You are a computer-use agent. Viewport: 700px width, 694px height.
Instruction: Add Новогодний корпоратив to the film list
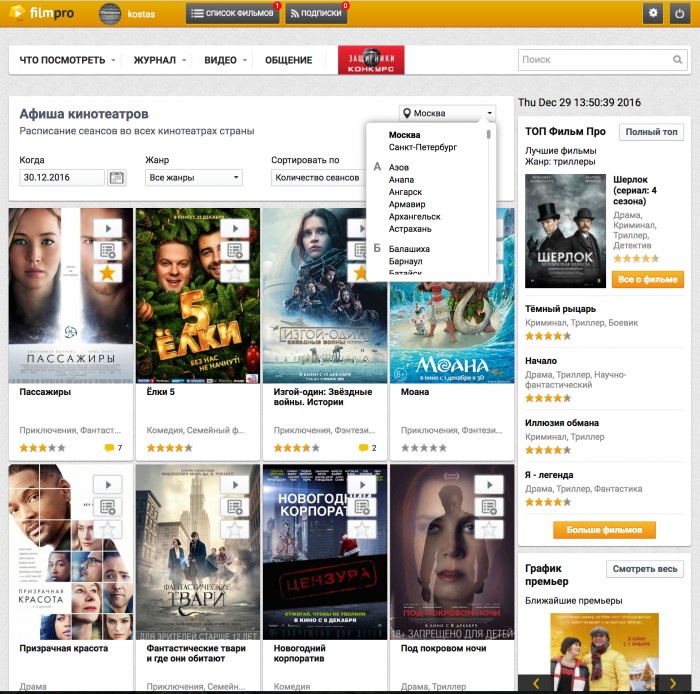pyautogui.click(x=362, y=507)
